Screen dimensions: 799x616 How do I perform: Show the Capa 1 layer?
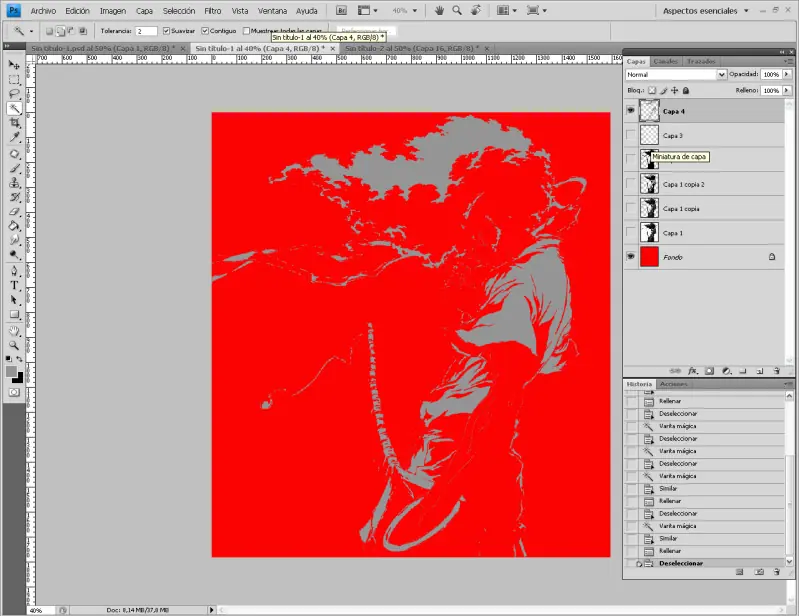click(x=631, y=233)
